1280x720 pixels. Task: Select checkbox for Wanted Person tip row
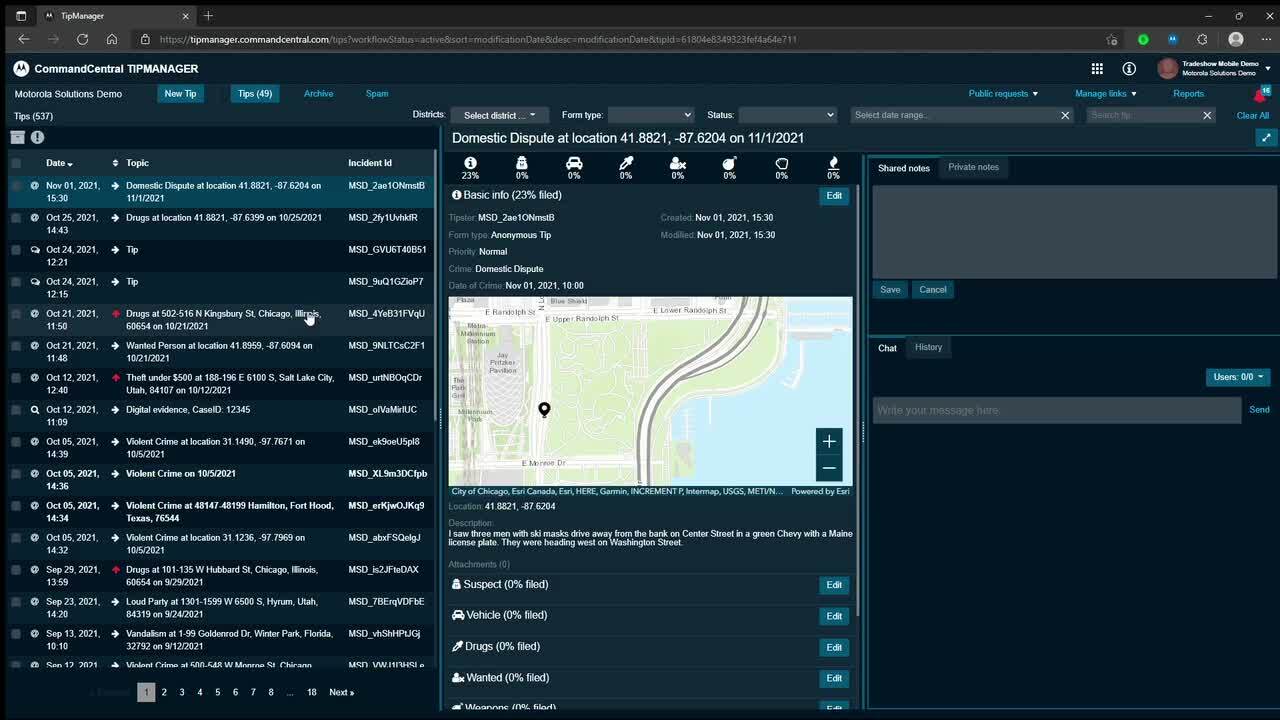pyautogui.click(x=16, y=346)
